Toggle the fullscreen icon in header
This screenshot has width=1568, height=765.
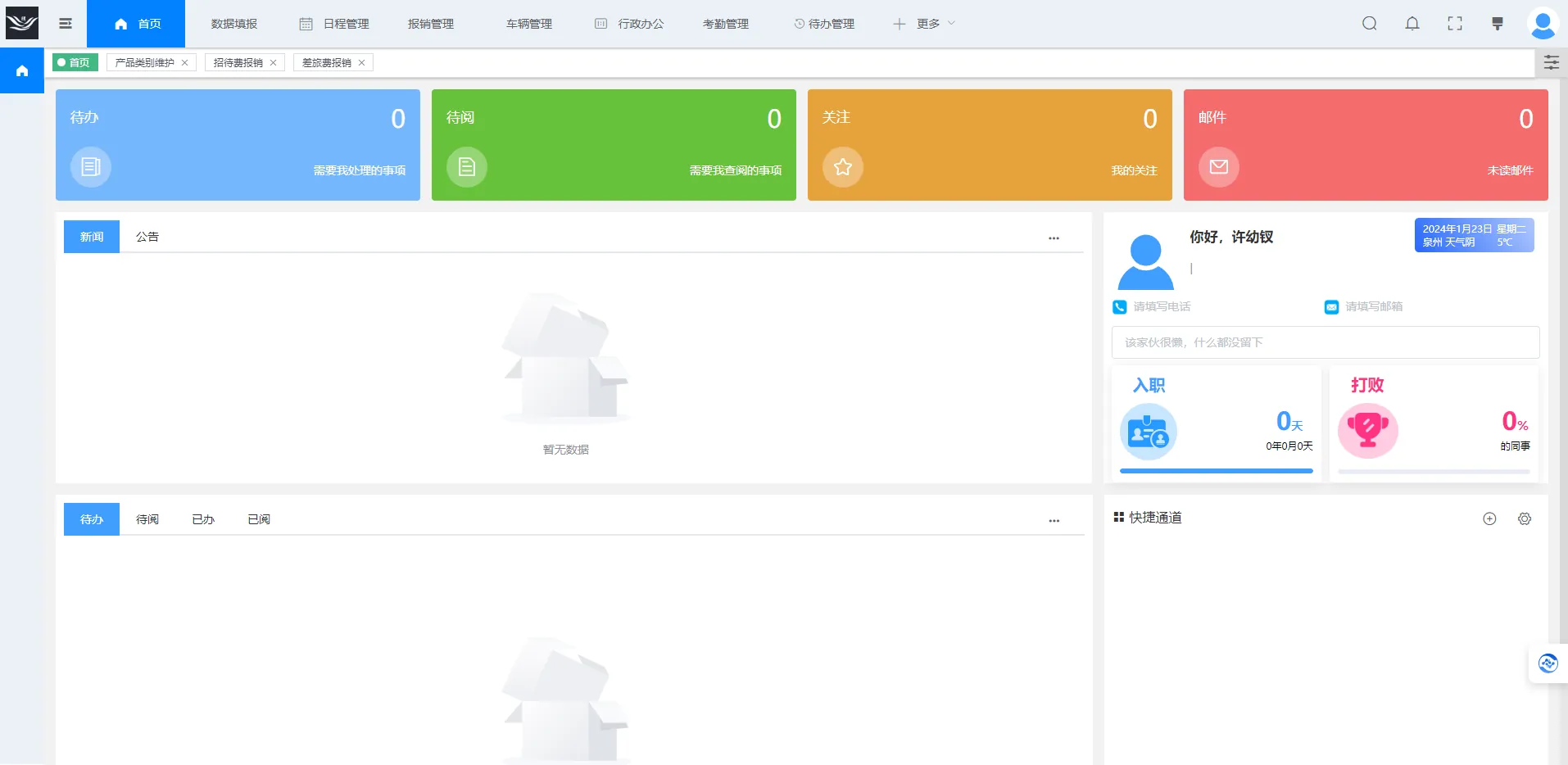(x=1455, y=24)
